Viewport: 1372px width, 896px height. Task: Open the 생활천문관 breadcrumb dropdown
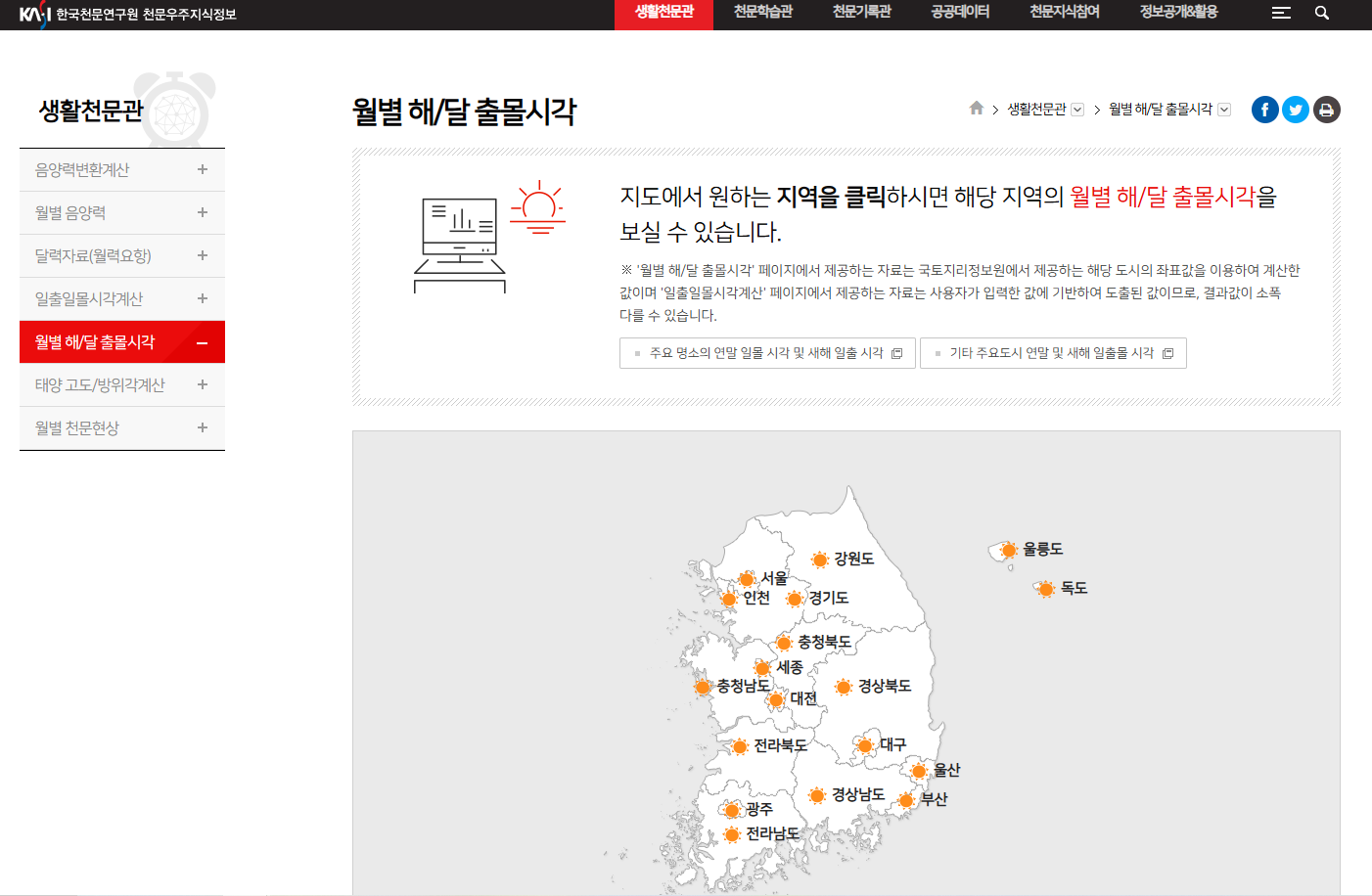click(x=1077, y=109)
